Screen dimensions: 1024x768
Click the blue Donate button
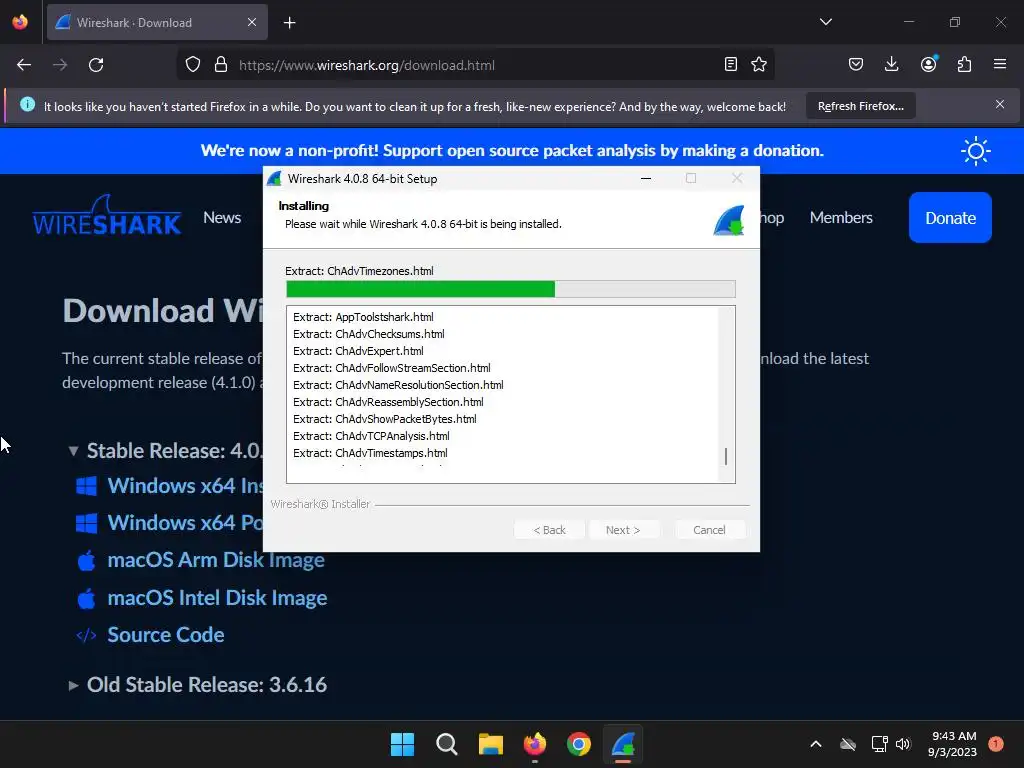(950, 217)
